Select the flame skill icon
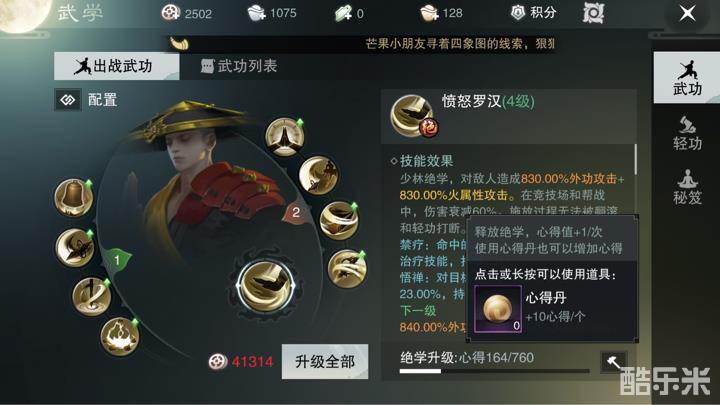The width and height of the screenshot is (720, 405). point(120,337)
